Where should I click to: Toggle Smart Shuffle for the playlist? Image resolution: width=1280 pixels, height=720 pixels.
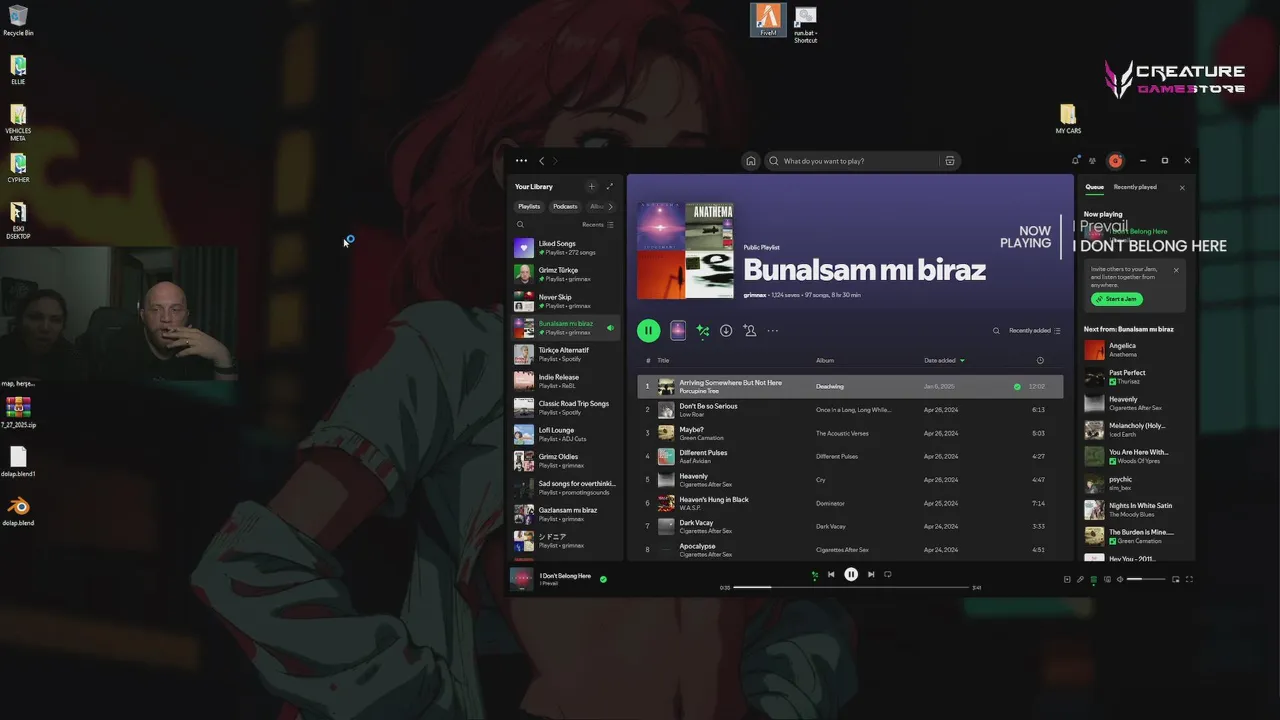click(703, 331)
